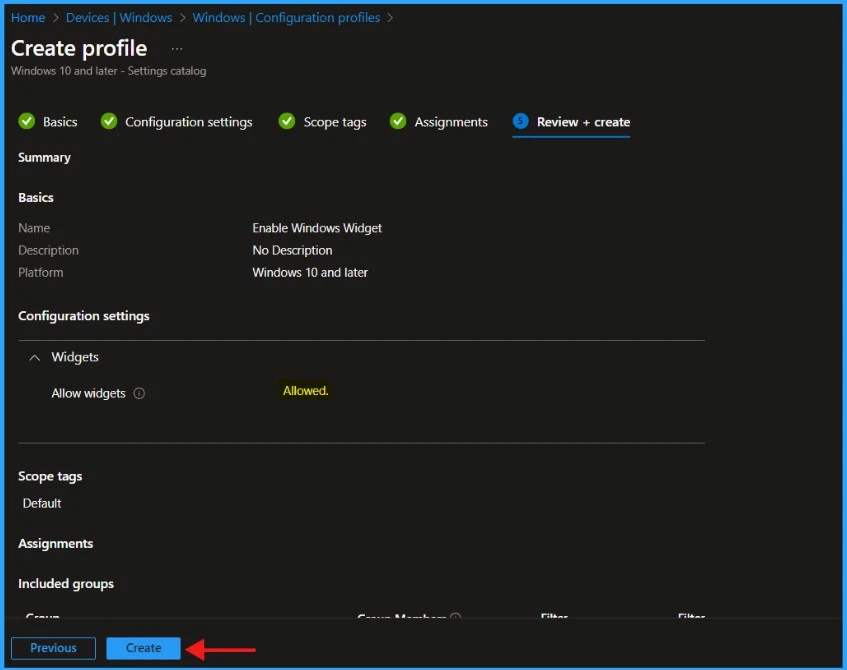Click the Widgets section heading
Image resolution: width=847 pixels, height=670 pixels.
75,357
